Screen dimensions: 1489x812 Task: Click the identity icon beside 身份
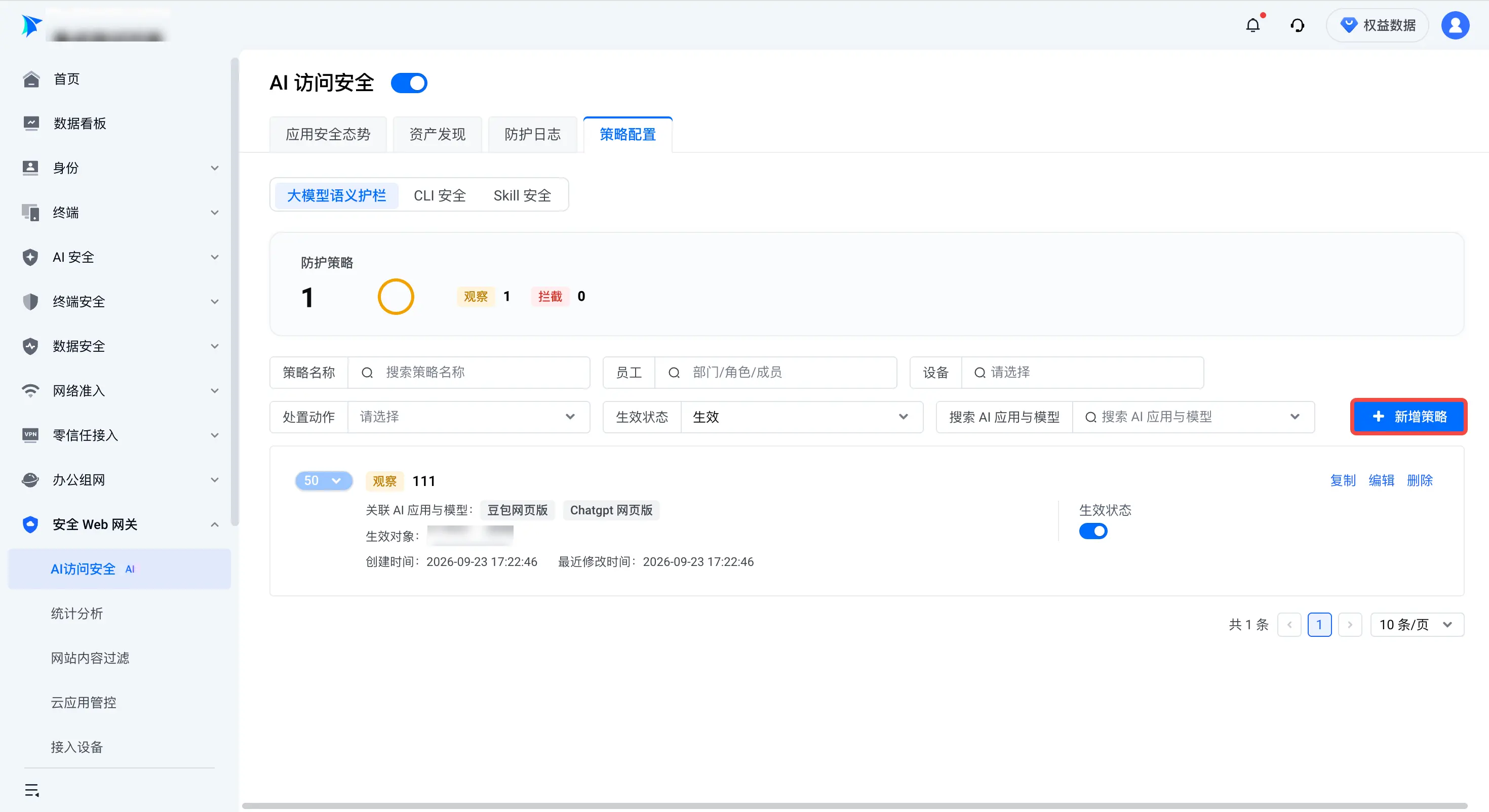tap(30, 168)
